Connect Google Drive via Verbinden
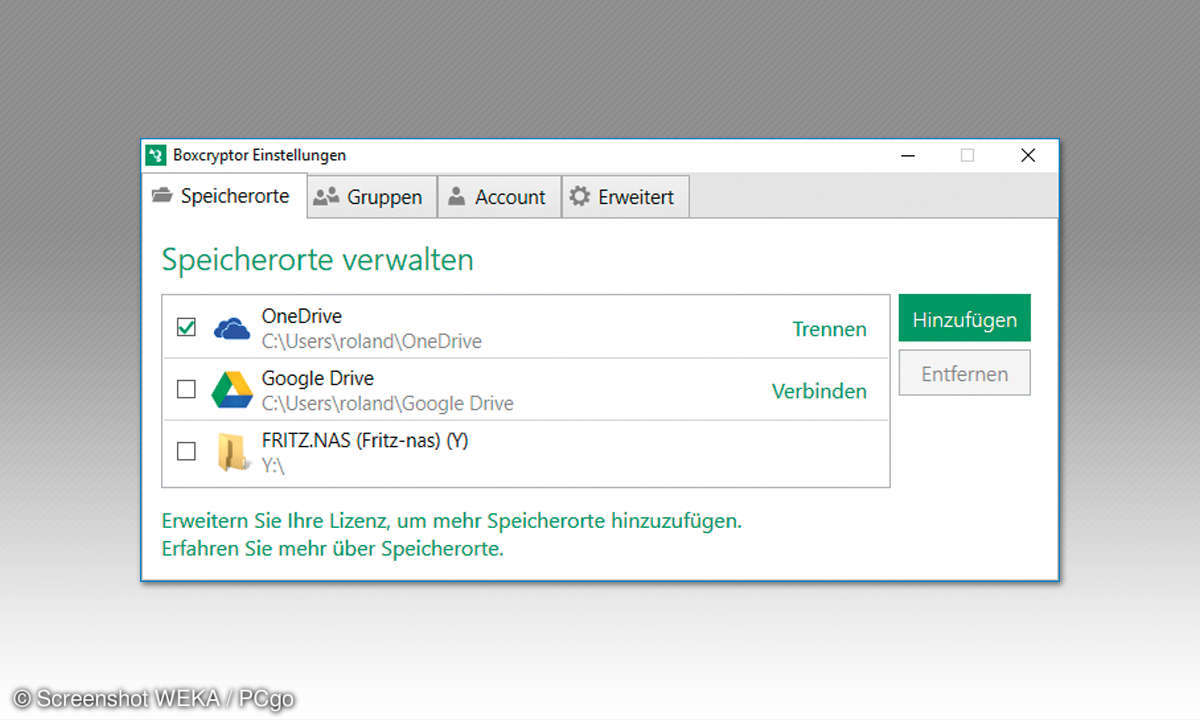Image resolution: width=1200 pixels, height=720 pixels. pos(819,391)
